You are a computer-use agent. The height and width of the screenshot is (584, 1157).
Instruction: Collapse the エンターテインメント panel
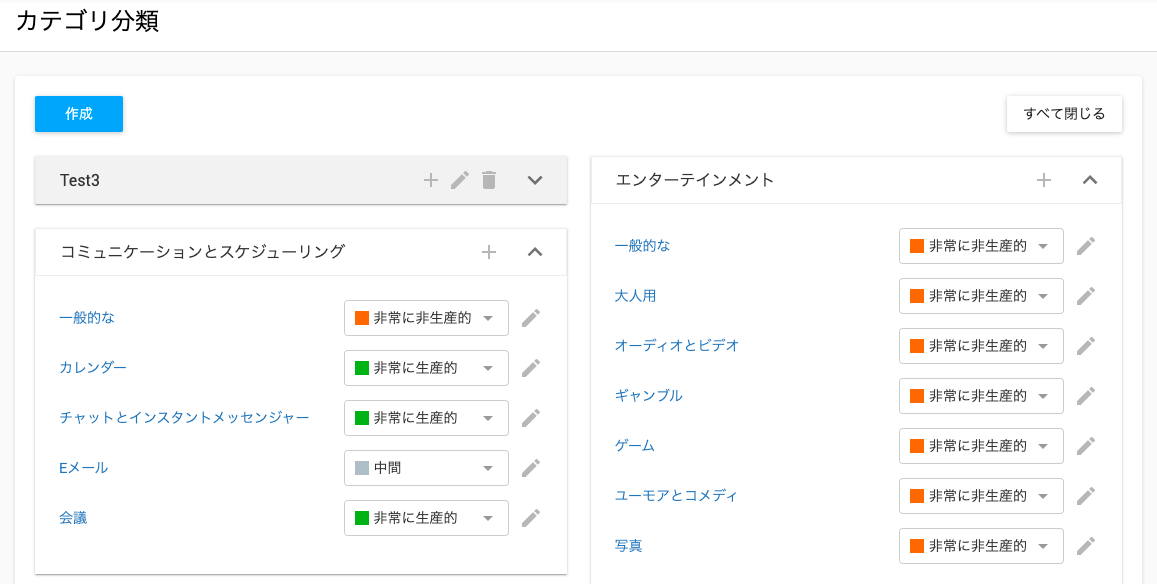1090,180
